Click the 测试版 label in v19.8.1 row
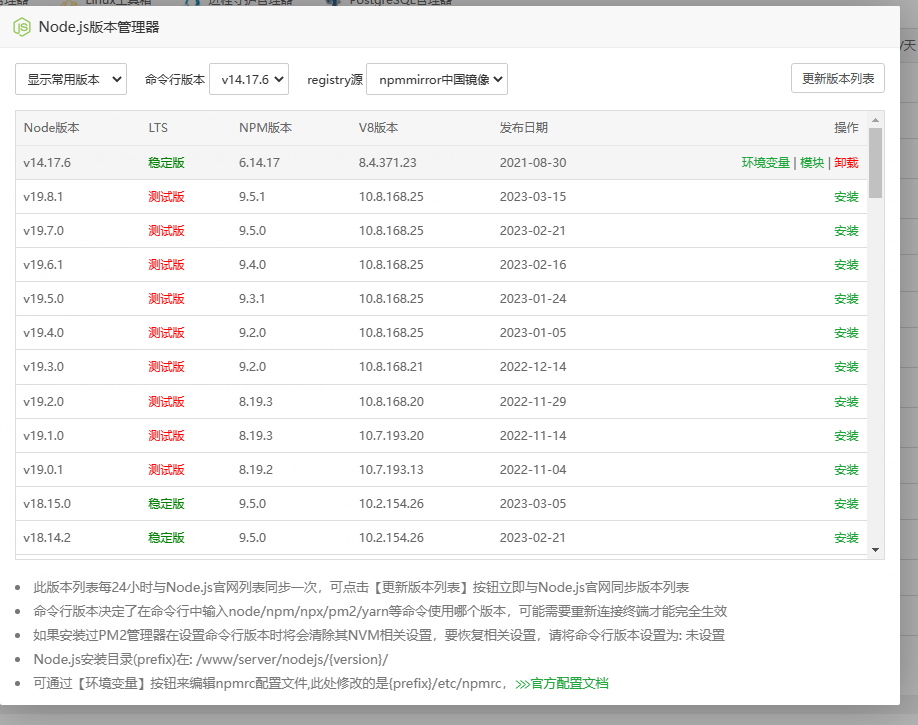The width and height of the screenshot is (918, 725). click(x=166, y=197)
